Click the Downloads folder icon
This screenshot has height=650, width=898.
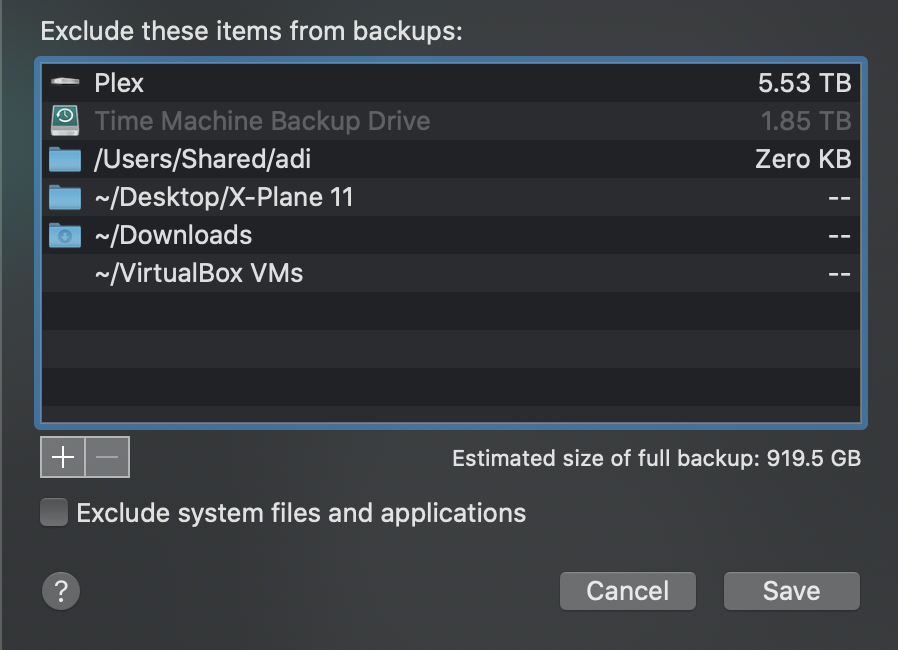pos(65,235)
